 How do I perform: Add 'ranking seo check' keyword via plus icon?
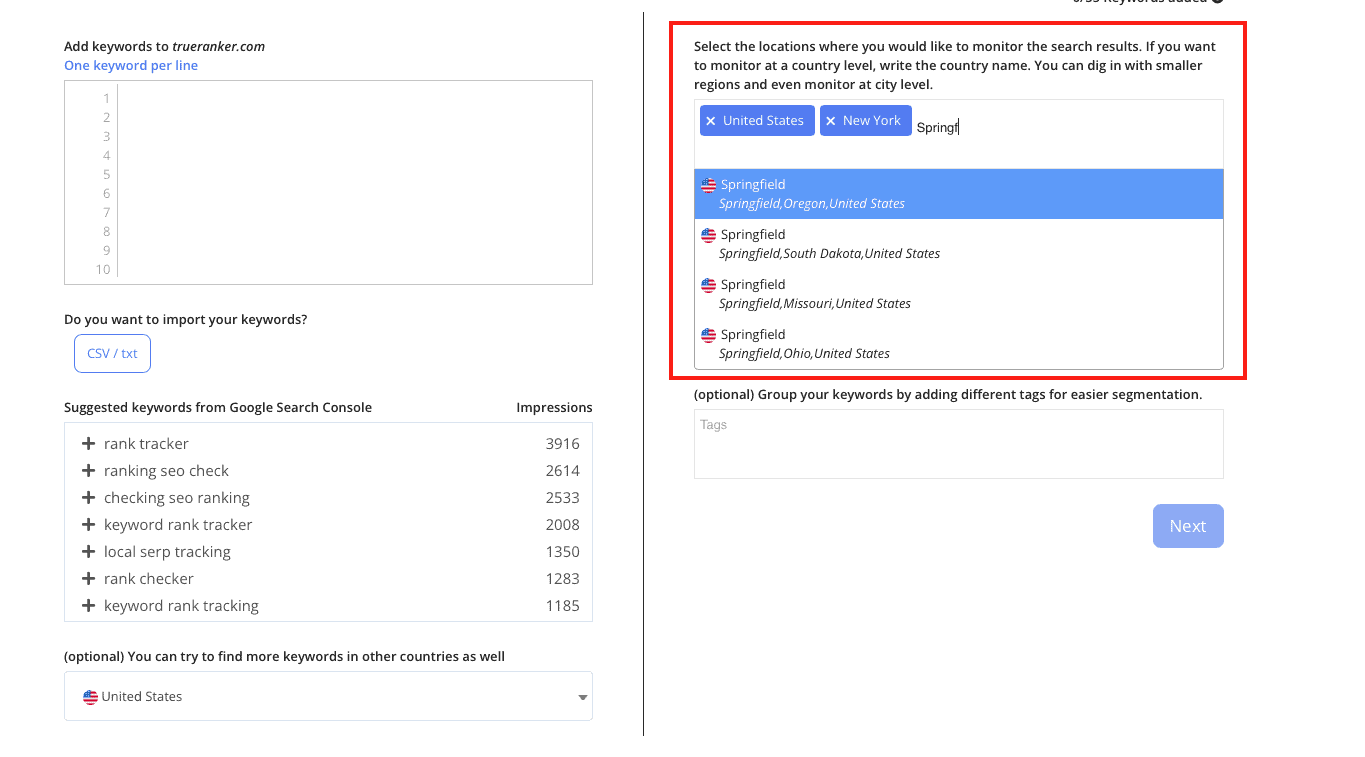point(88,471)
